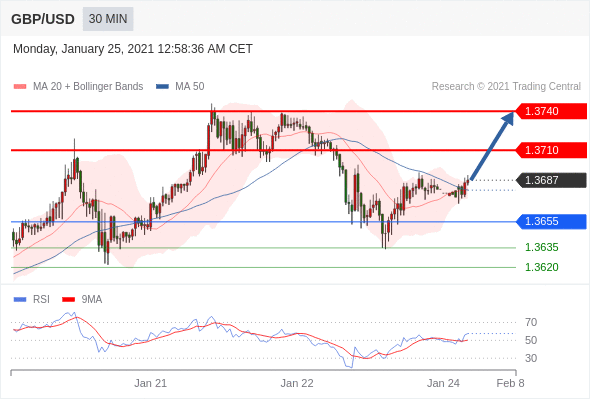The image size is (590, 400).
Task: Click the GBP/USD pair title
Action: click(43, 19)
